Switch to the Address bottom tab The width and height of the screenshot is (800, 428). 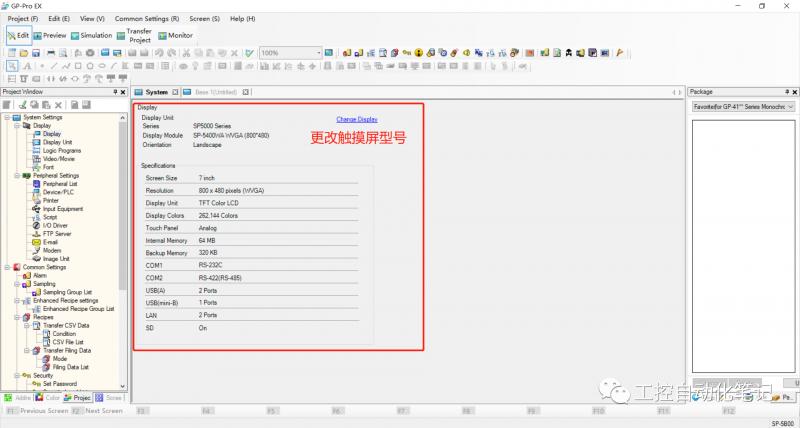coord(18,398)
